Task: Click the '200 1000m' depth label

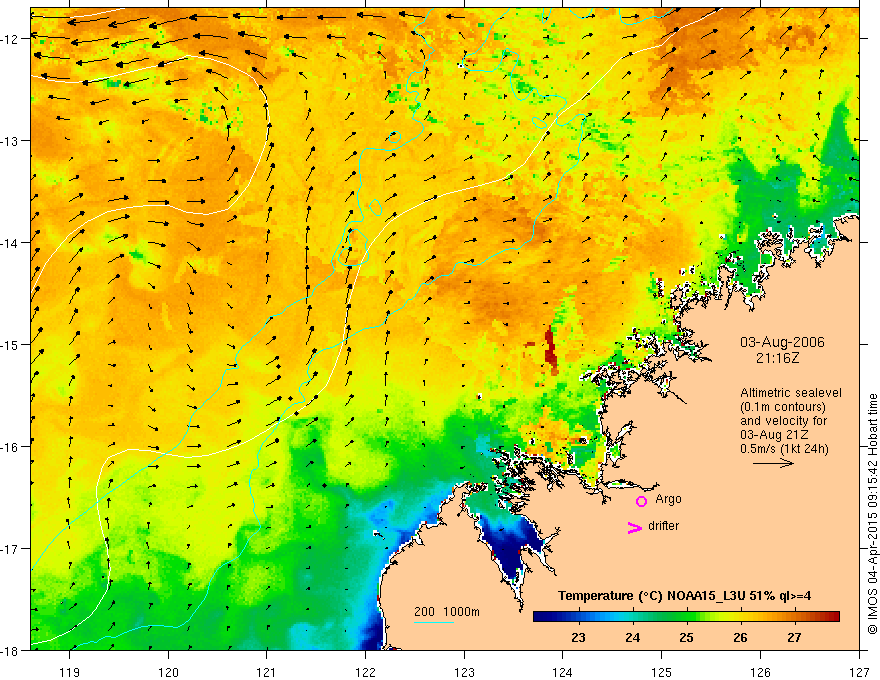Action: (447, 612)
